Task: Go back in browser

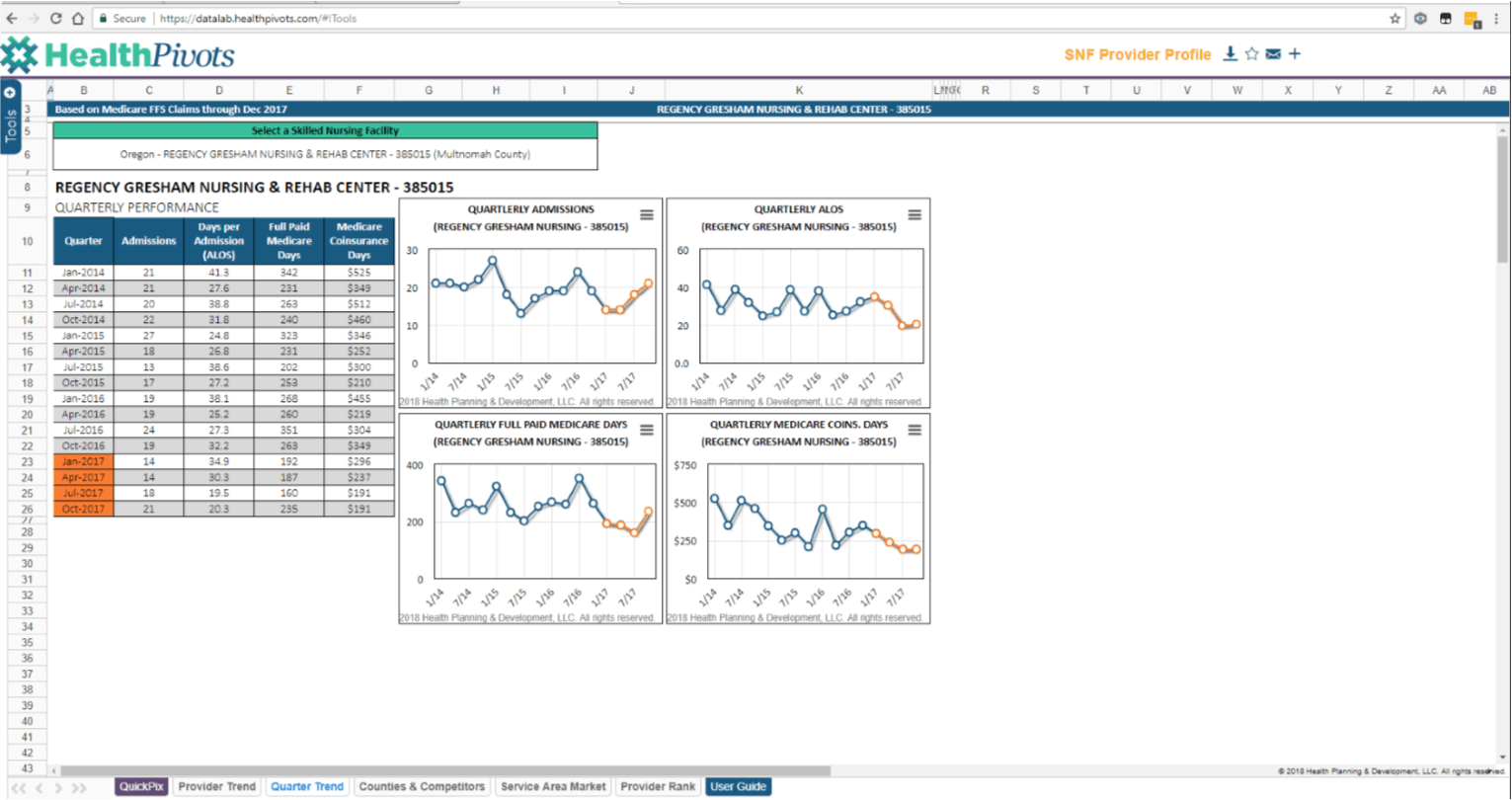Action: click(12, 19)
